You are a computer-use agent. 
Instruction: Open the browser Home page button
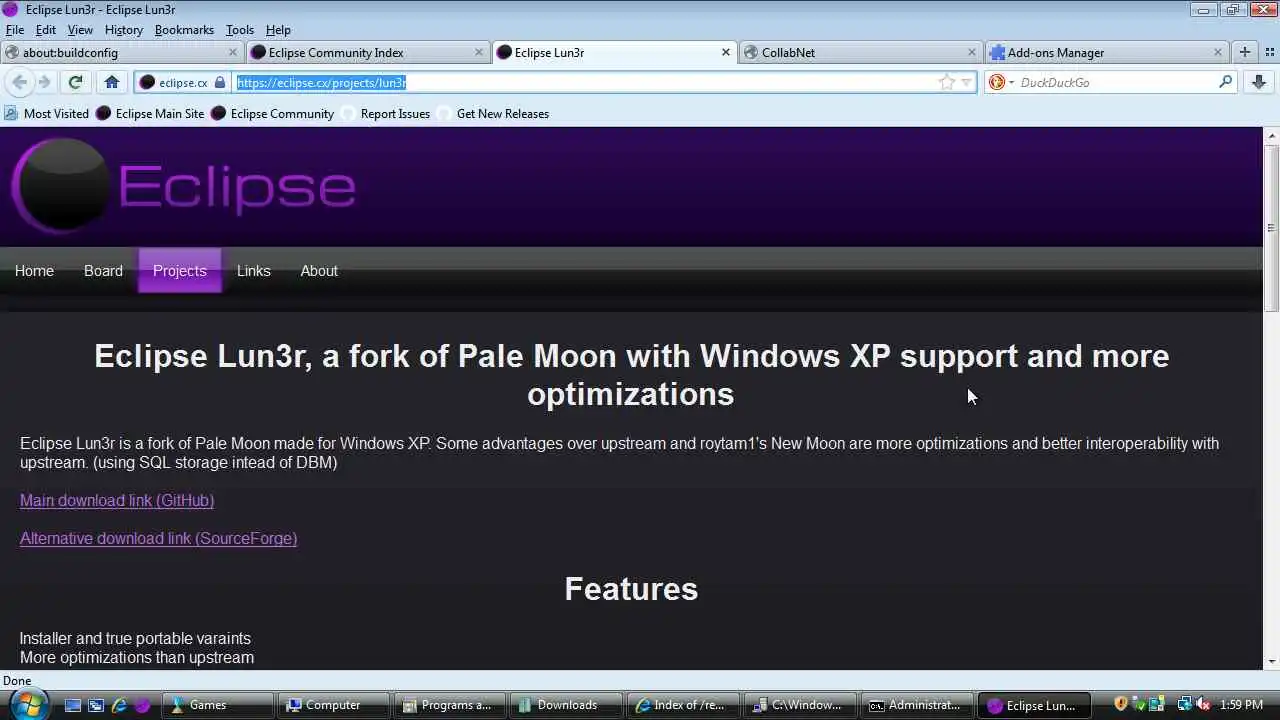click(x=112, y=82)
